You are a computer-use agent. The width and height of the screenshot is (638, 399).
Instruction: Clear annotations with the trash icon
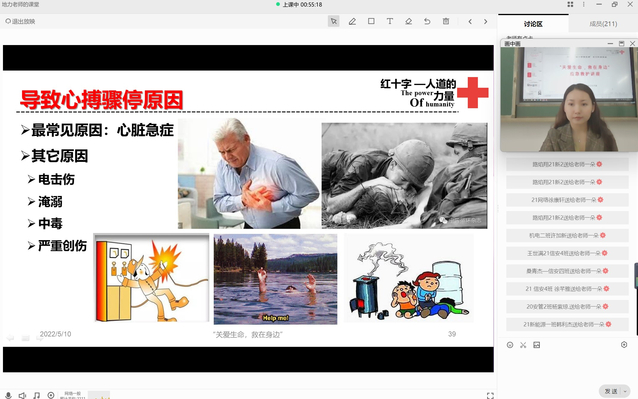446,21
